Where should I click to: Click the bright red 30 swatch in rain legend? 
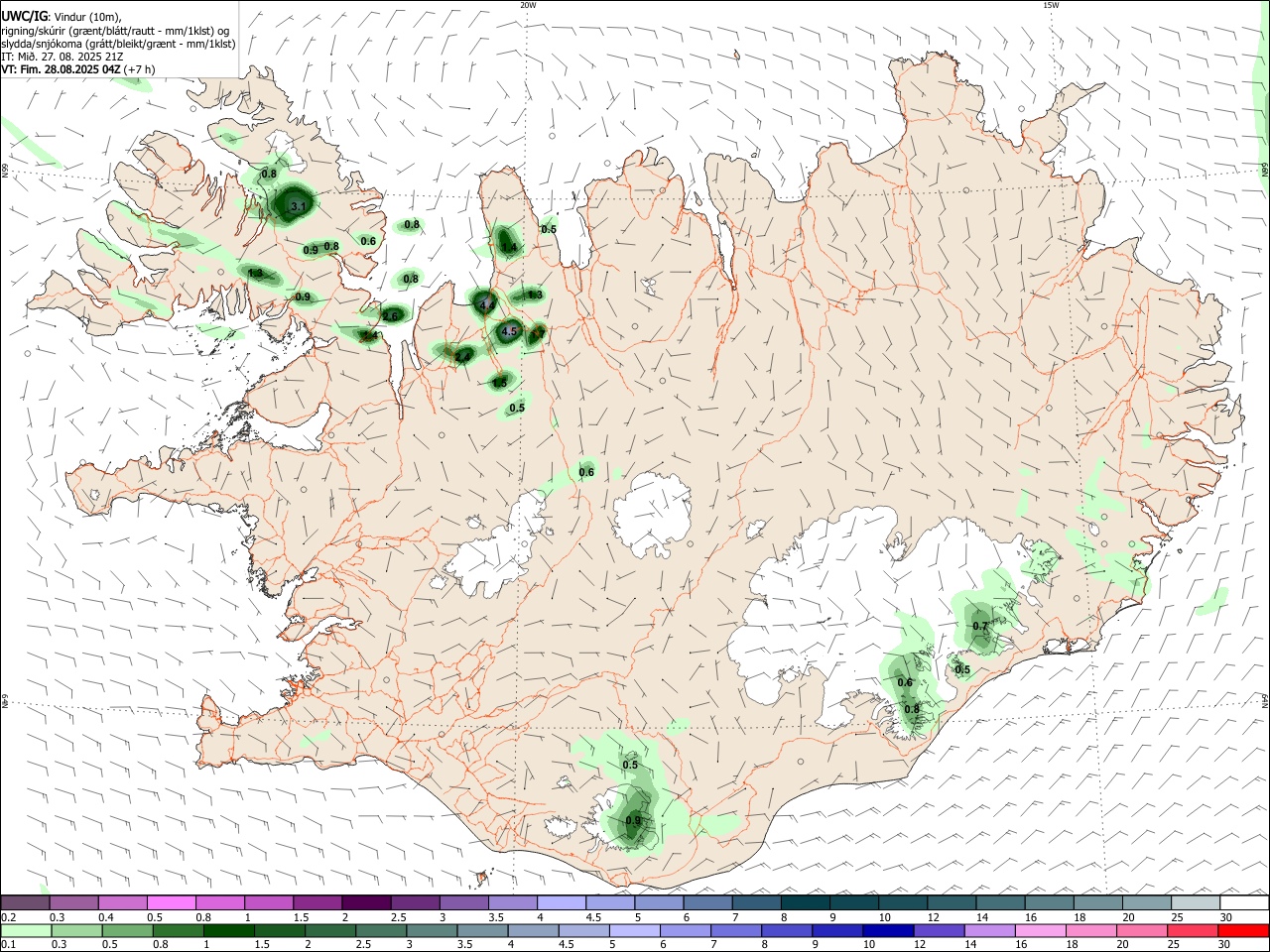1244,930
